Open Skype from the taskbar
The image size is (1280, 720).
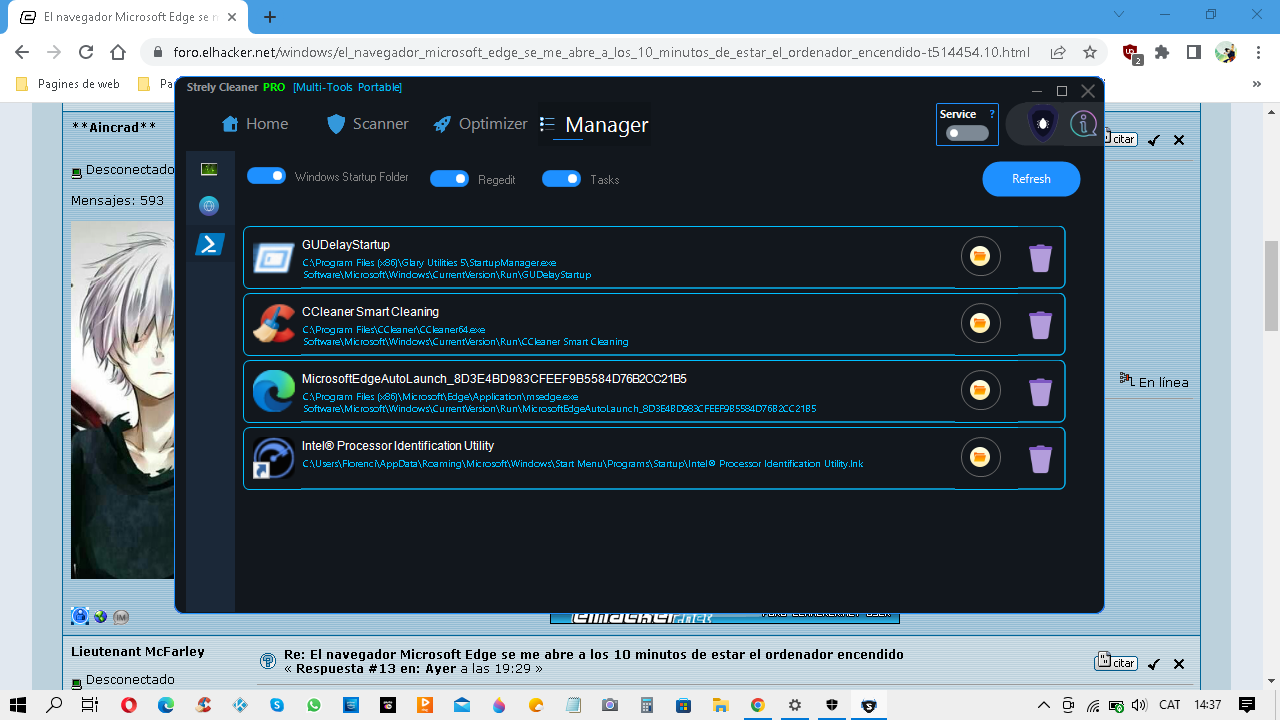[x=277, y=705]
